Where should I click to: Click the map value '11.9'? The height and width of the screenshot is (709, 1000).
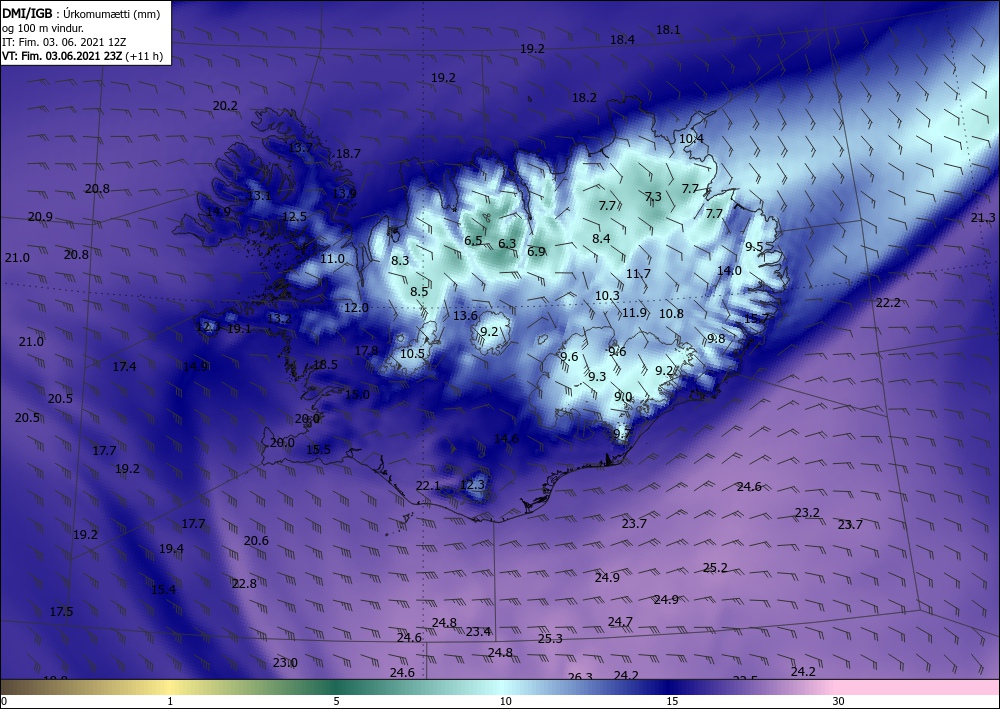[x=635, y=313]
